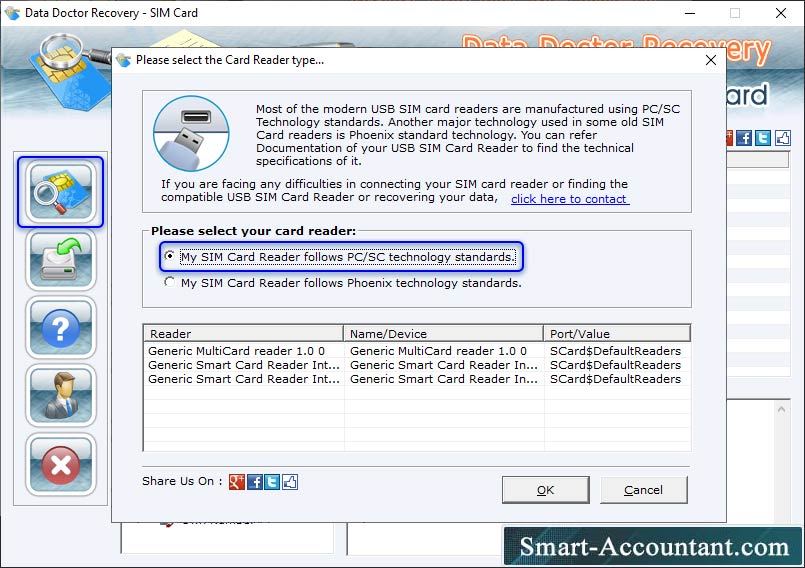Click the red X exit sidebar icon
This screenshot has height=568, width=805.
[61, 464]
